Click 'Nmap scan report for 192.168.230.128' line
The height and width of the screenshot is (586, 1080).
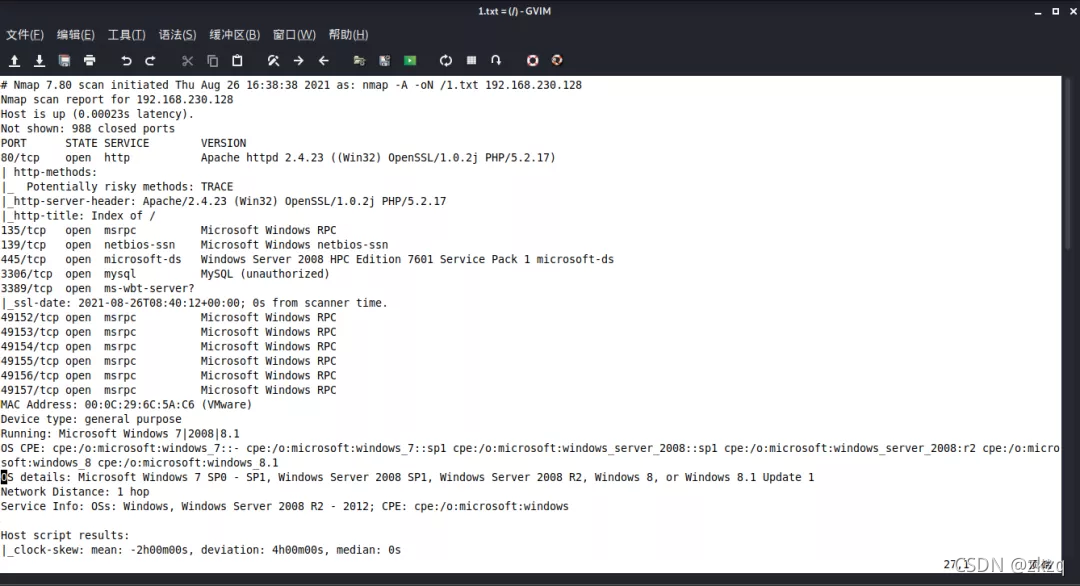pyautogui.click(x=117, y=99)
